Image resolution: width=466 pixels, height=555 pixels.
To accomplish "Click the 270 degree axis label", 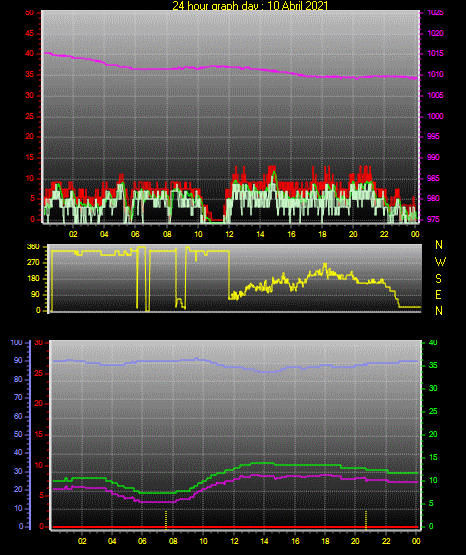I will 33,263.
